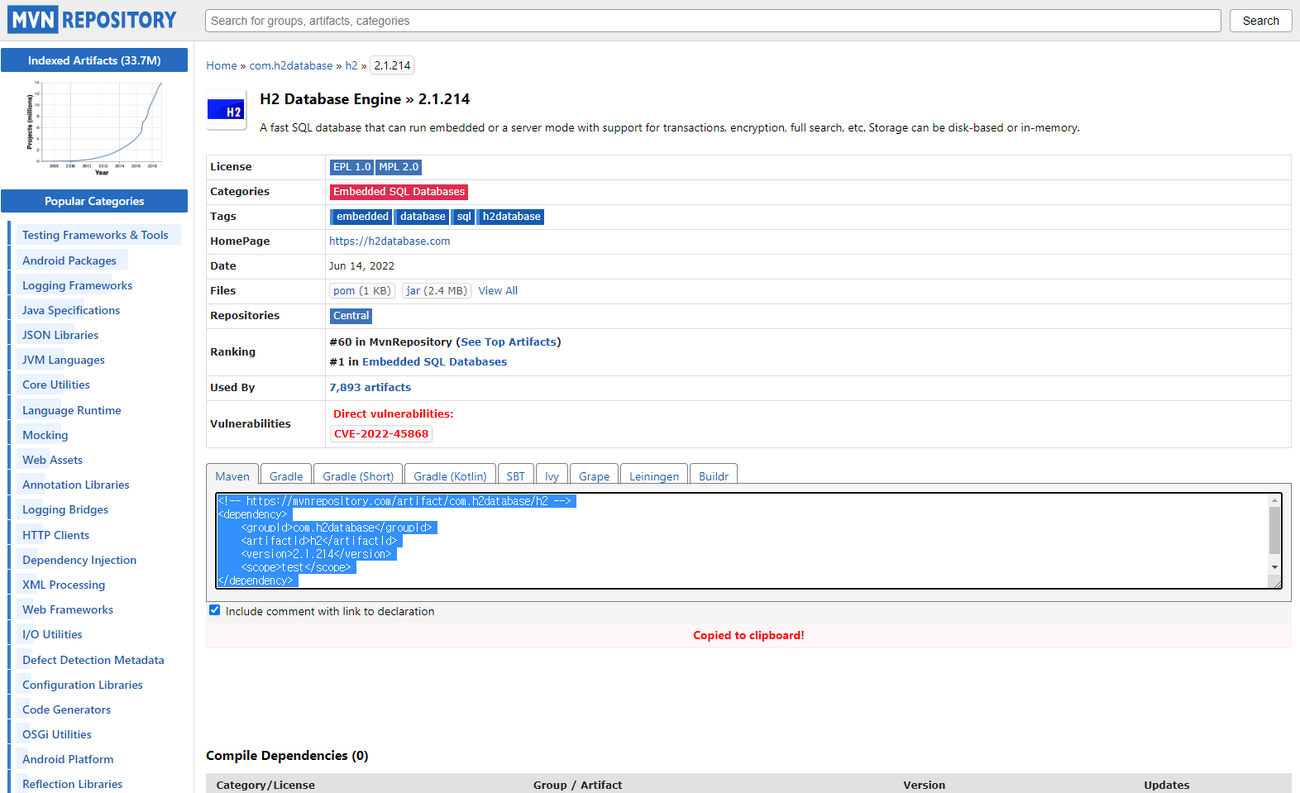
Task: Open Embedded SQL Databases ranking link
Action: [434, 362]
